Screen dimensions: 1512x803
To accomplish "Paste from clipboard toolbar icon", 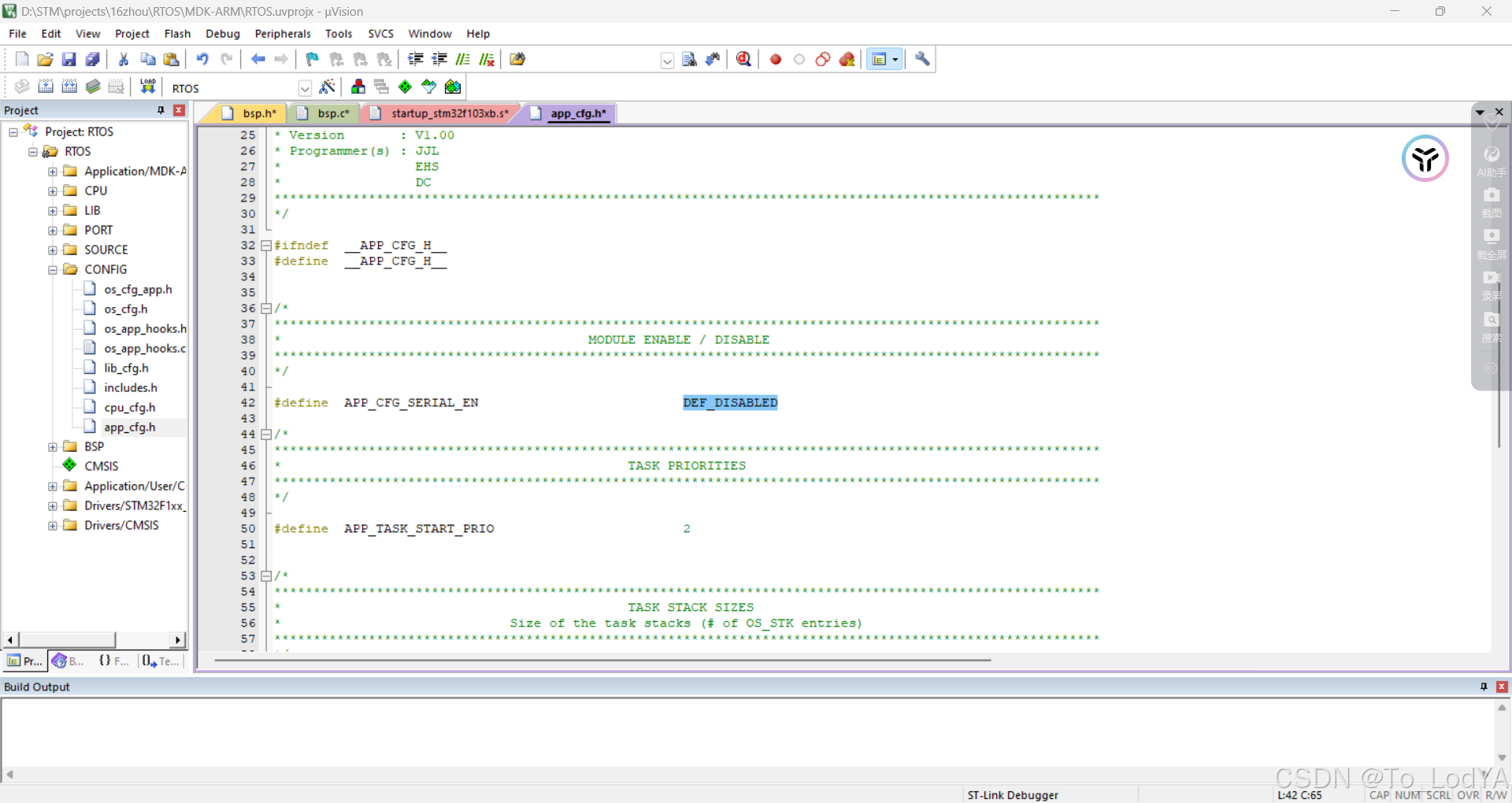I will (171, 59).
